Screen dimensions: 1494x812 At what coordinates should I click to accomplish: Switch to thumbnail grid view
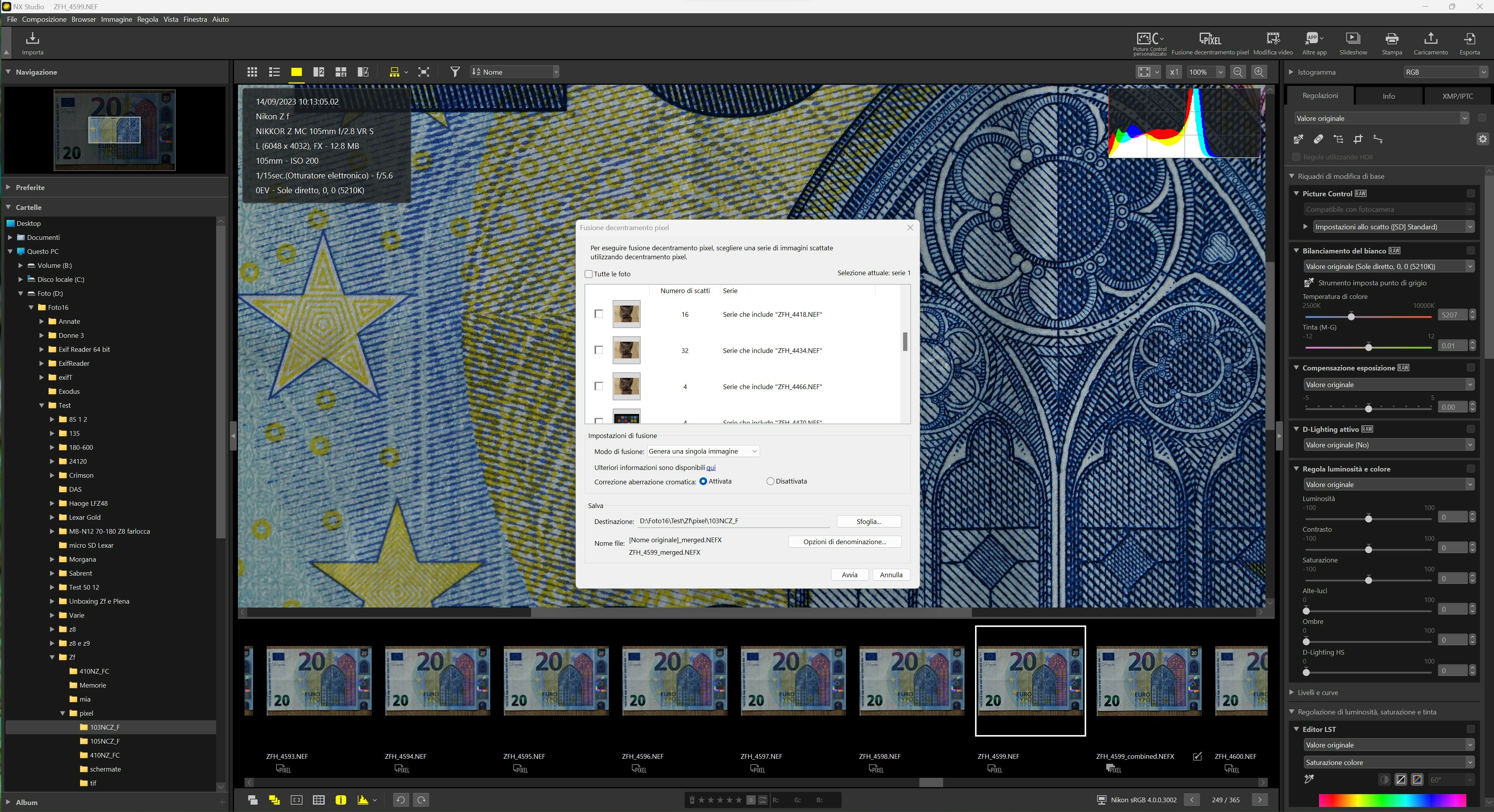(252, 72)
